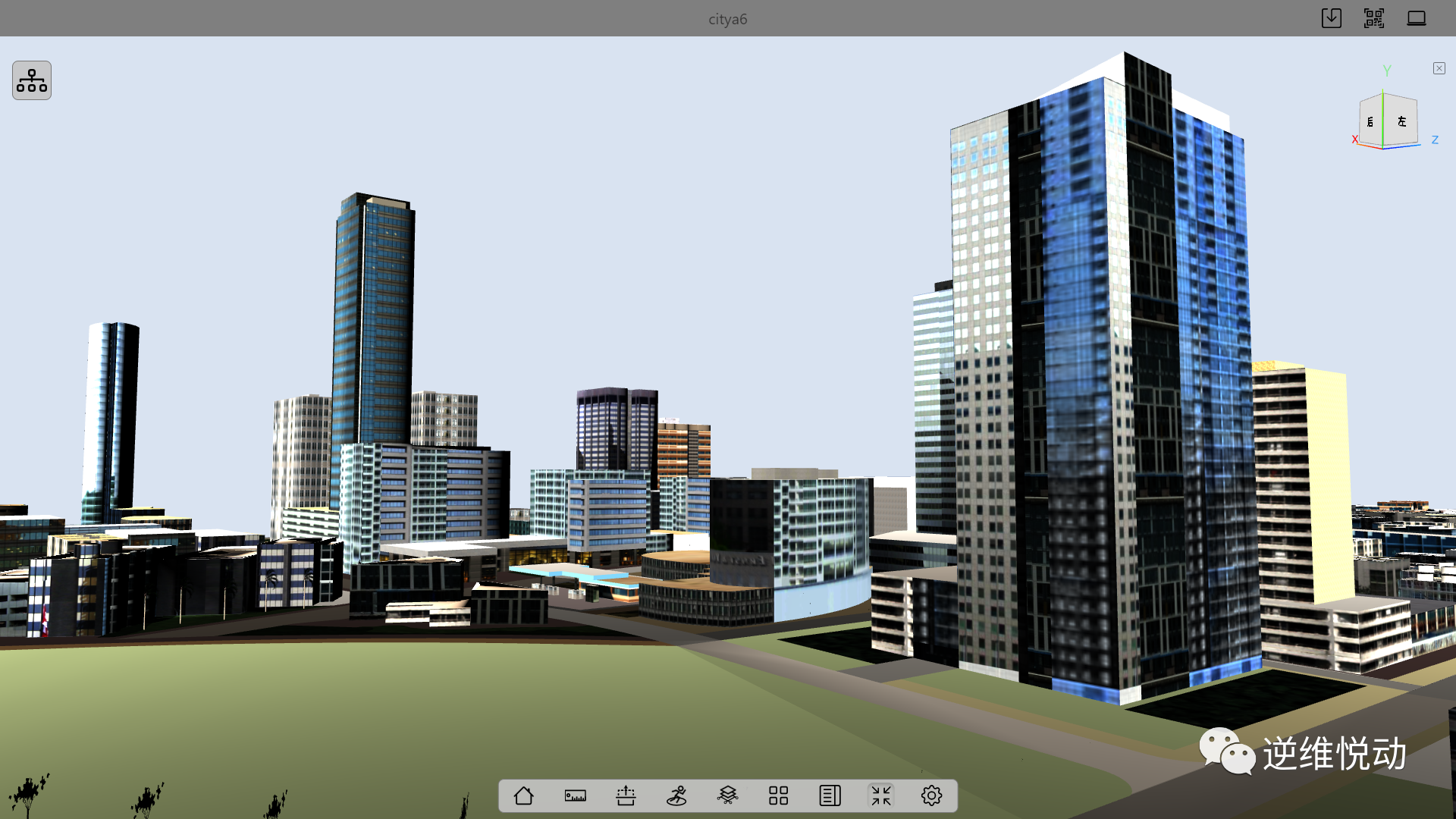Select the ruler measurement tool
This screenshot has width=1456, height=819.
(575, 795)
